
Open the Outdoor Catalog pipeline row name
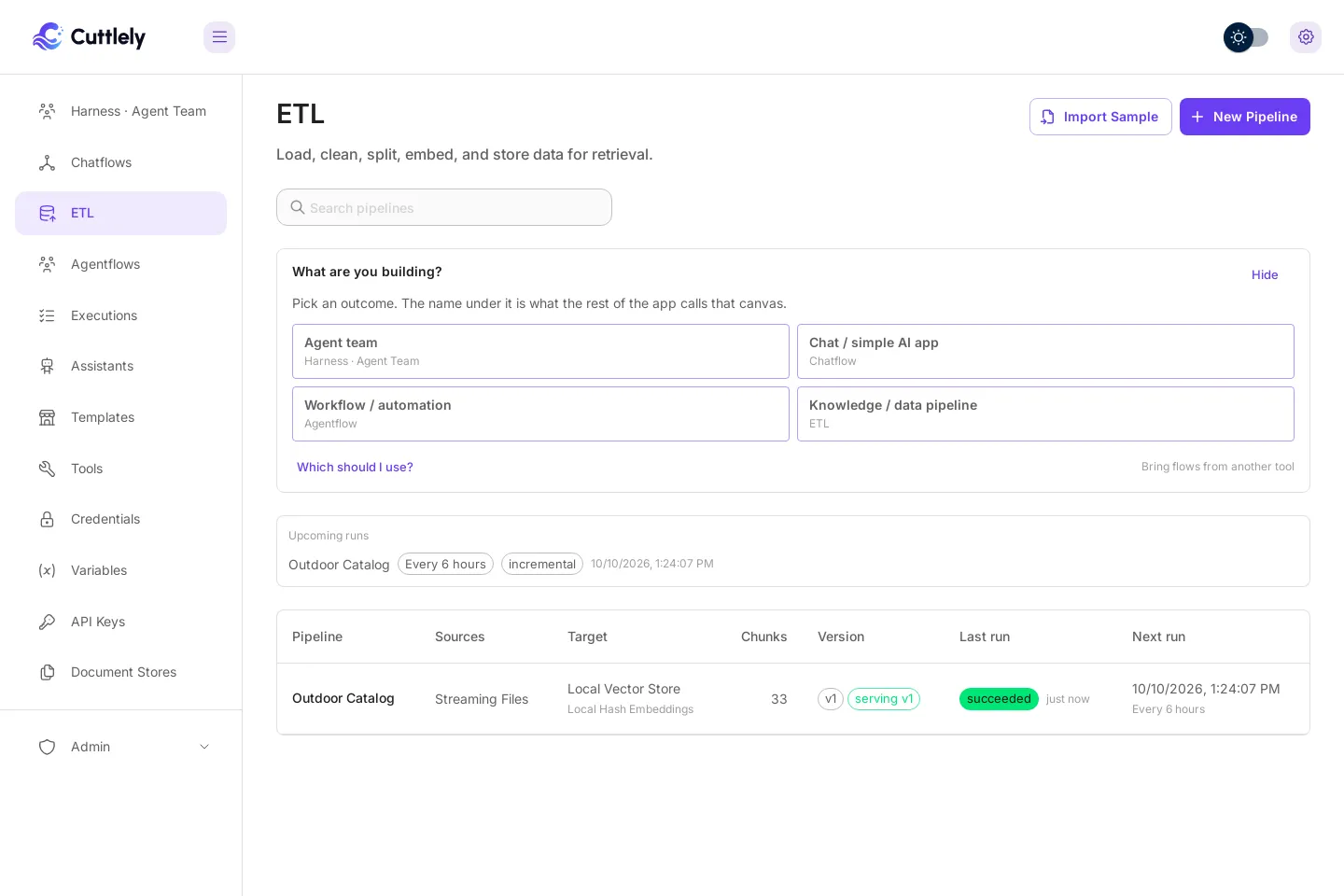point(343,698)
